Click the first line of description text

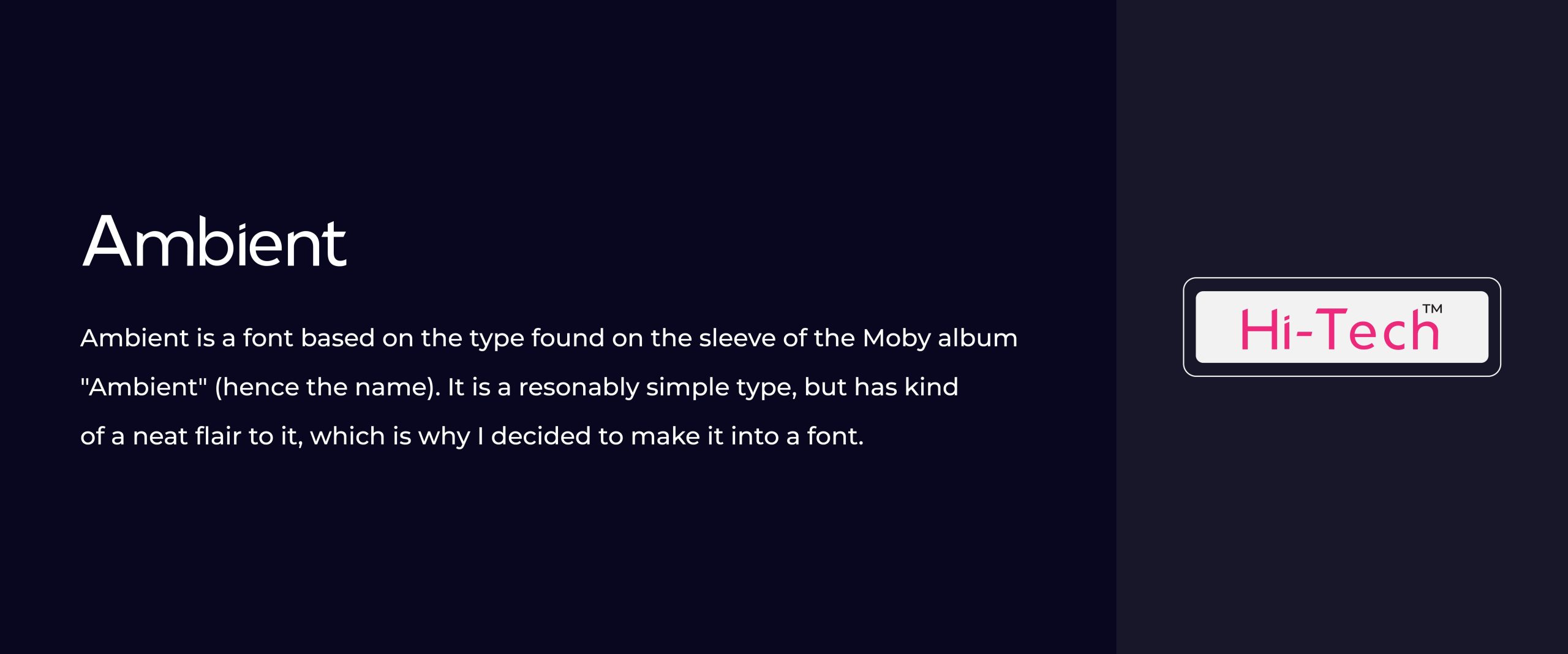pos(548,338)
